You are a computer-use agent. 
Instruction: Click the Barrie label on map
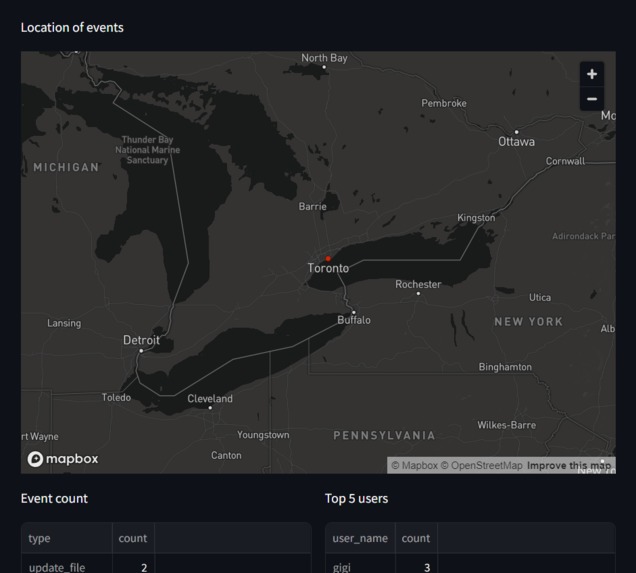(x=312, y=206)
